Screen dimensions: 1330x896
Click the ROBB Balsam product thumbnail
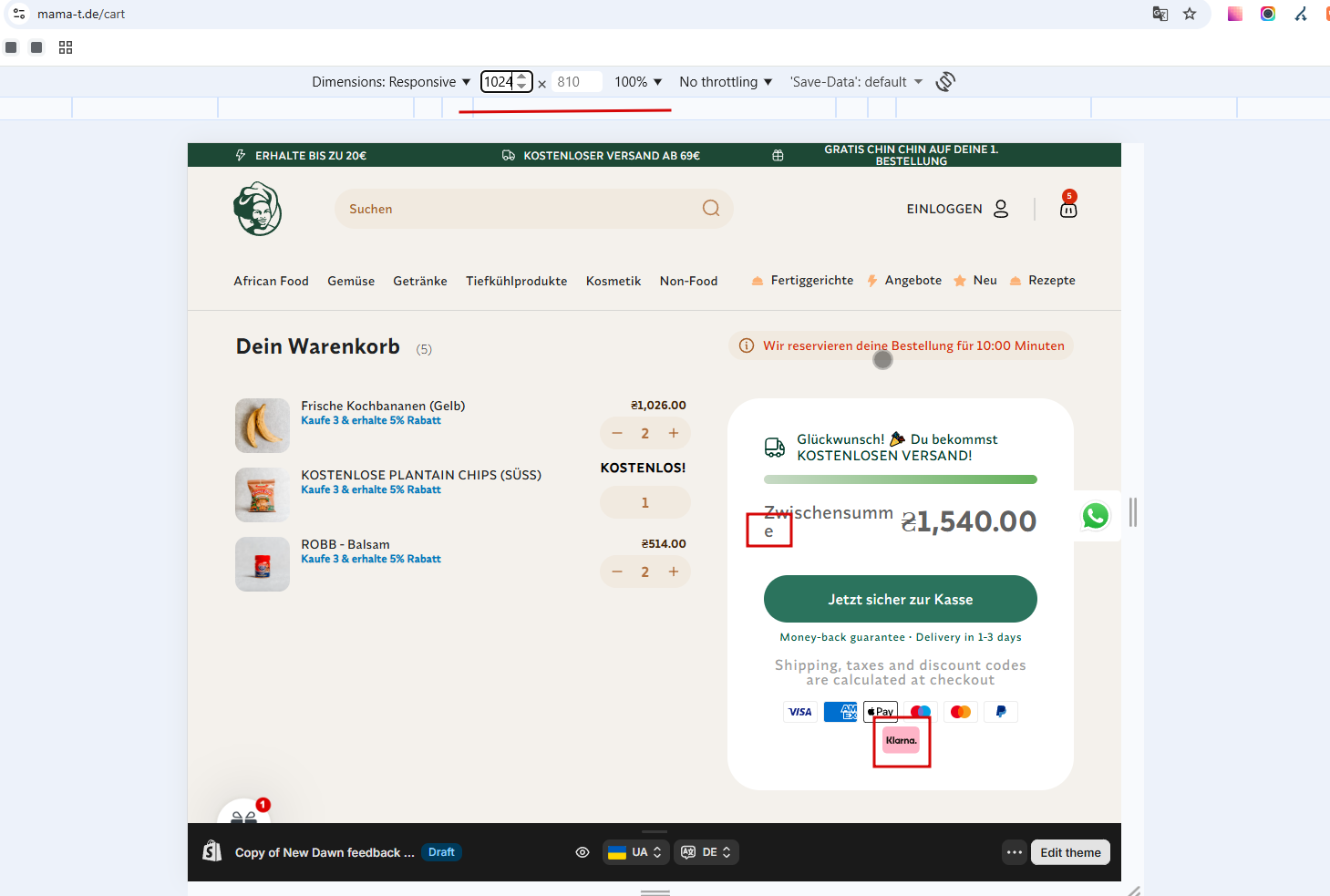[263, 564]
